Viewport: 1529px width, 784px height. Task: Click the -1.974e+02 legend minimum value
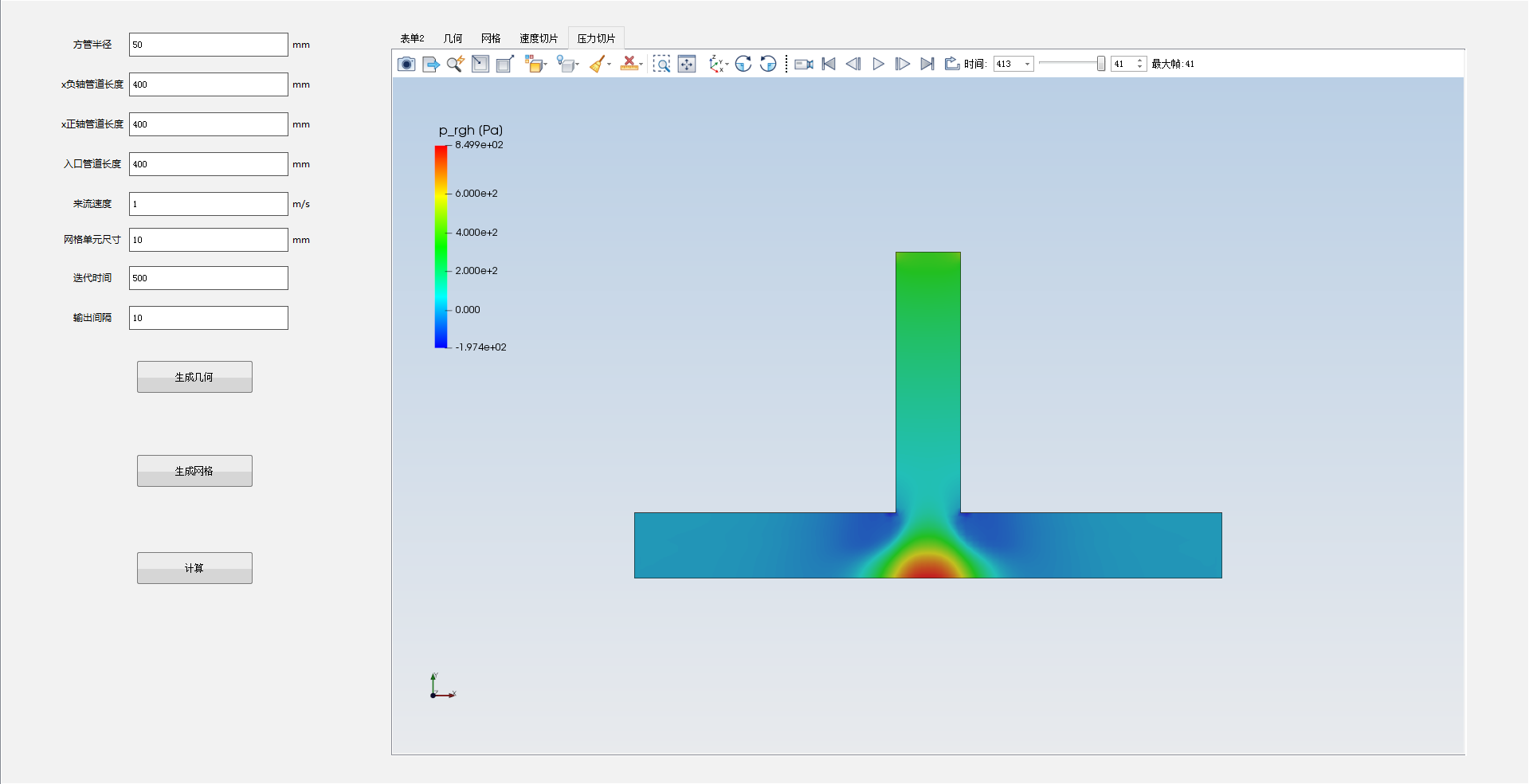coord(480,347)
